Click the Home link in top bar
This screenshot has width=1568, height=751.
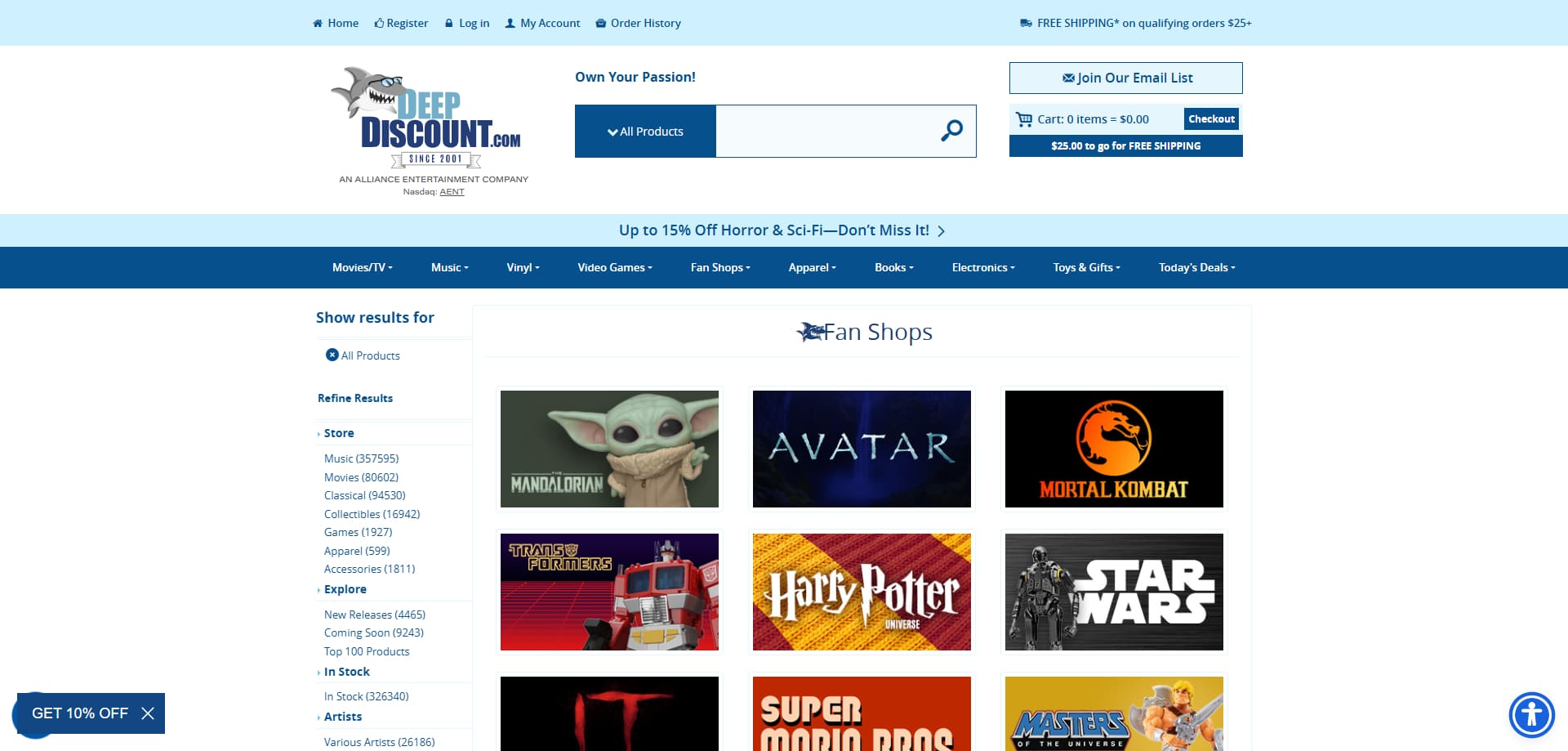point(336,23)
